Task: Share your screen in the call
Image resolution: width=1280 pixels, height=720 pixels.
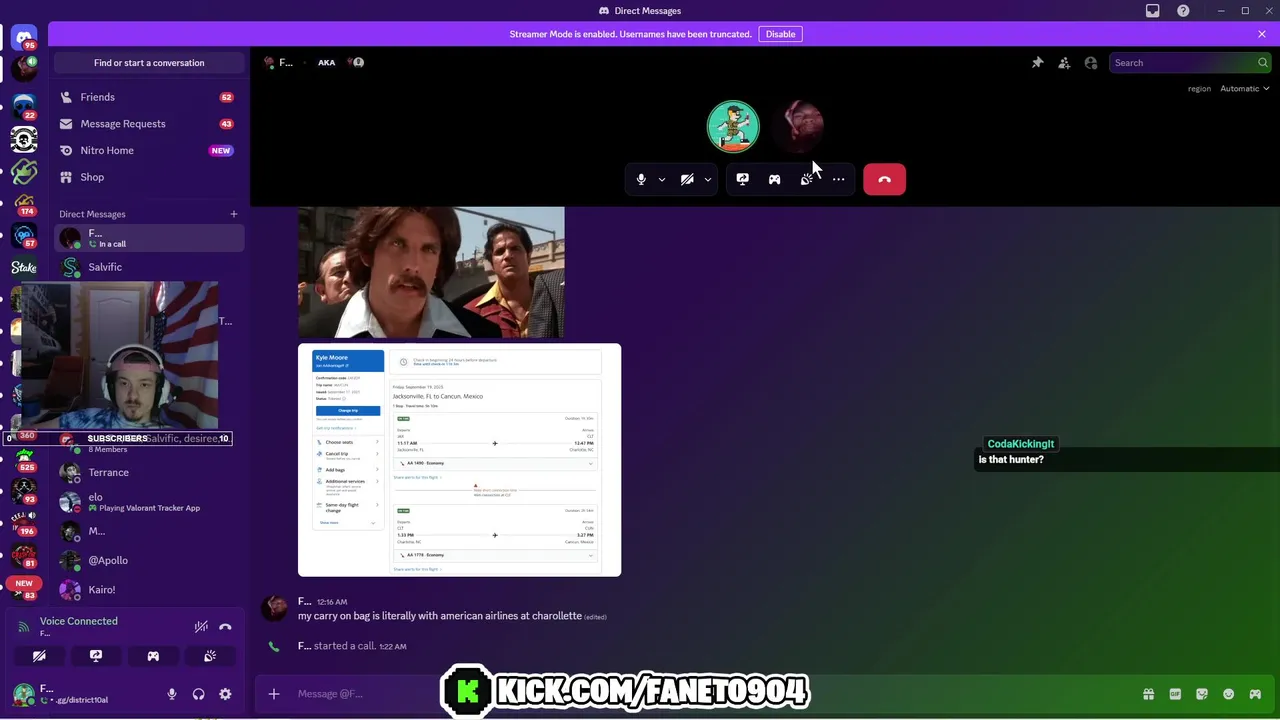Action: click(x=742, y=179)
